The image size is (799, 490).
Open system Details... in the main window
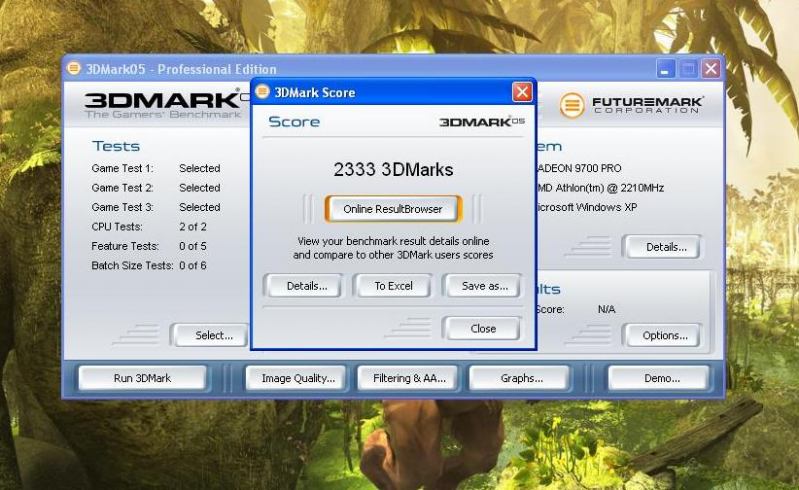(x=662, y=247)
